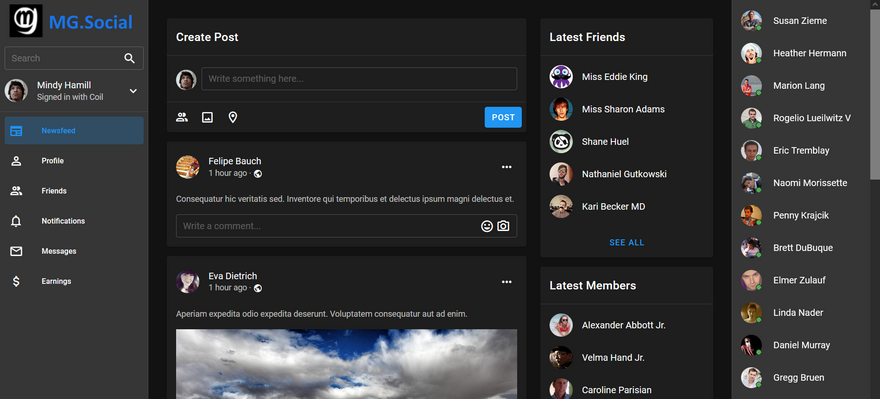Click globe privacy icon on Eva Dietrich's post

258,288
